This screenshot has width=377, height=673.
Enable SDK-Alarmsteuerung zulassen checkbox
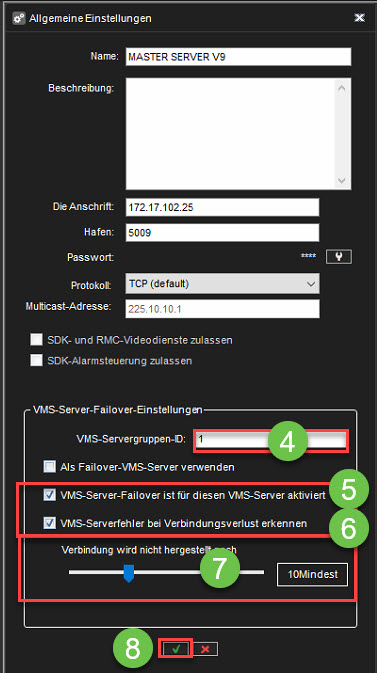36,360
